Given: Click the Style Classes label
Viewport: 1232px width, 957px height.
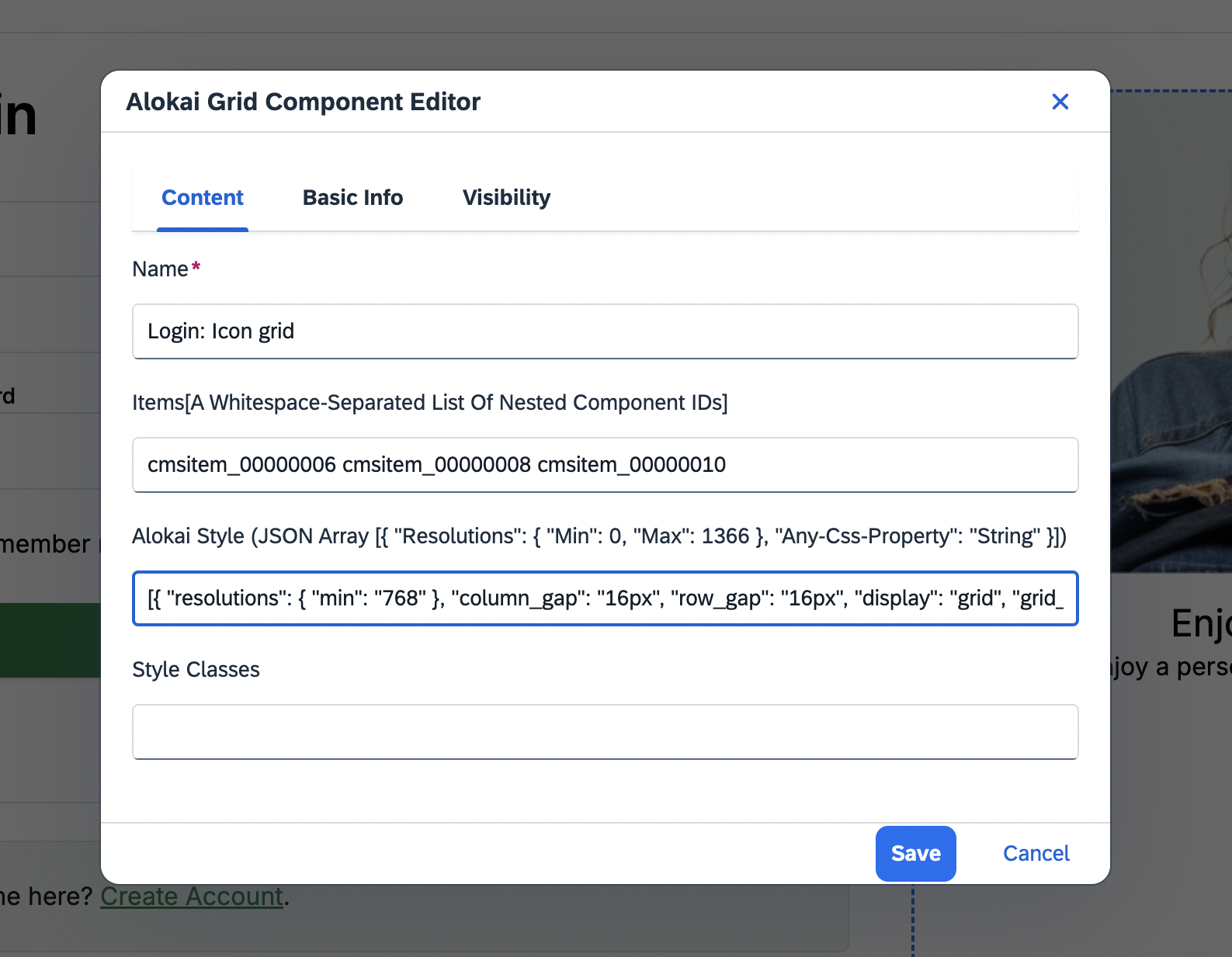Looking at the screenshot, I should click(x=196, y=669).
